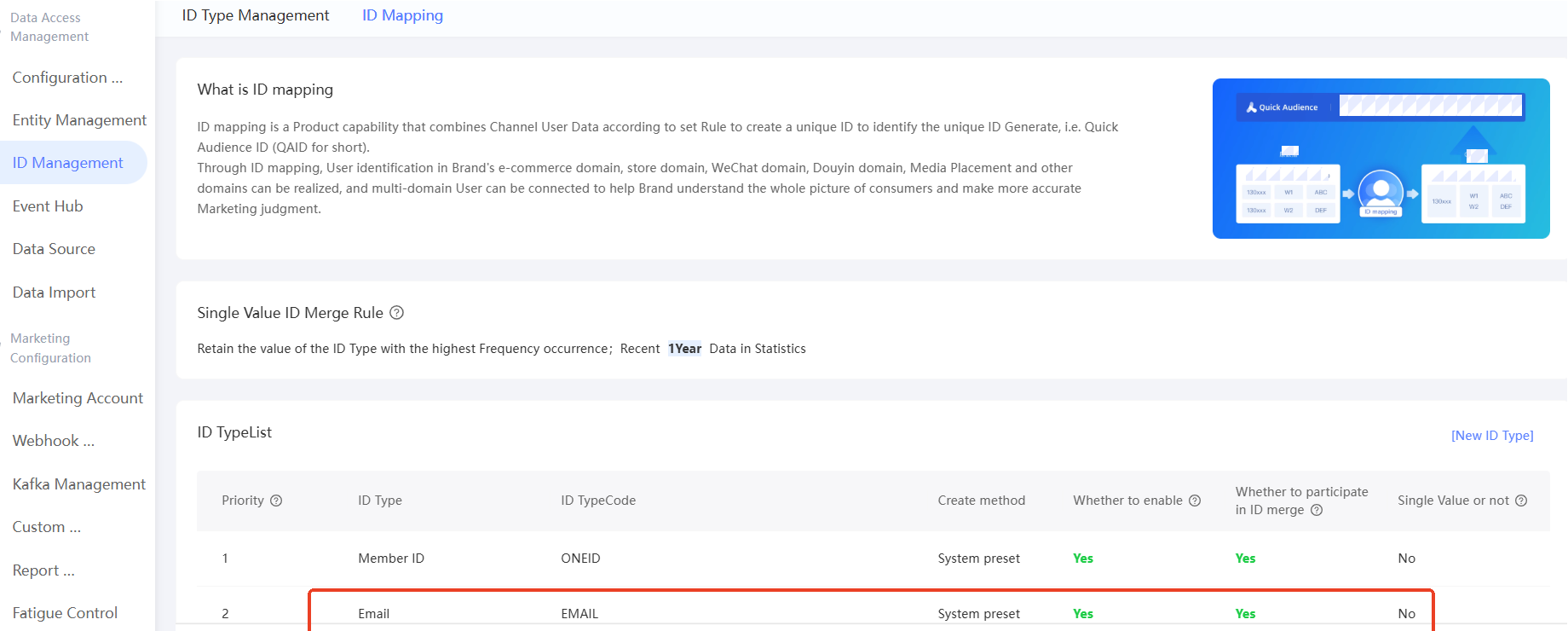Show help for Single Value or not column
1568x631 pixels.
(1521, 501)
